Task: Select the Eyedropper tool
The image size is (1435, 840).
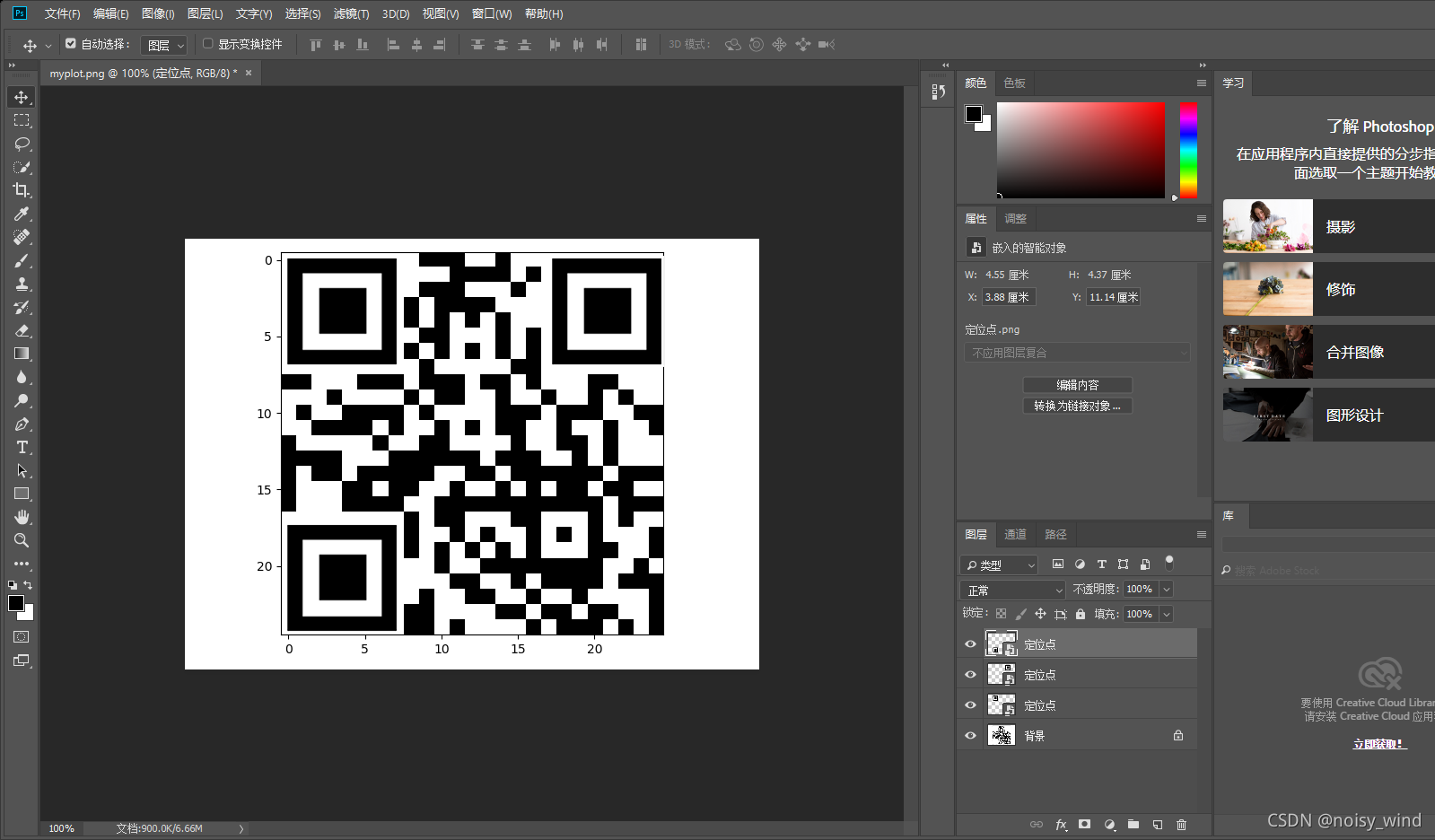Action: coord(22,214)
